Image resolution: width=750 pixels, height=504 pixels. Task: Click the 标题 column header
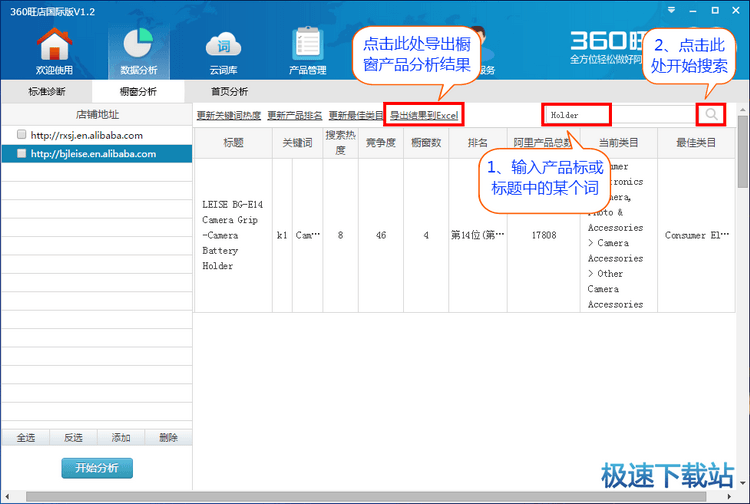click(233, 142)
